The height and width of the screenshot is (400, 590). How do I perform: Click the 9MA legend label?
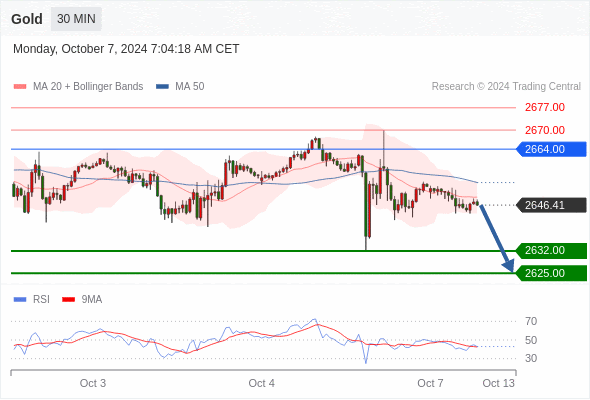(x=92, y=300)
